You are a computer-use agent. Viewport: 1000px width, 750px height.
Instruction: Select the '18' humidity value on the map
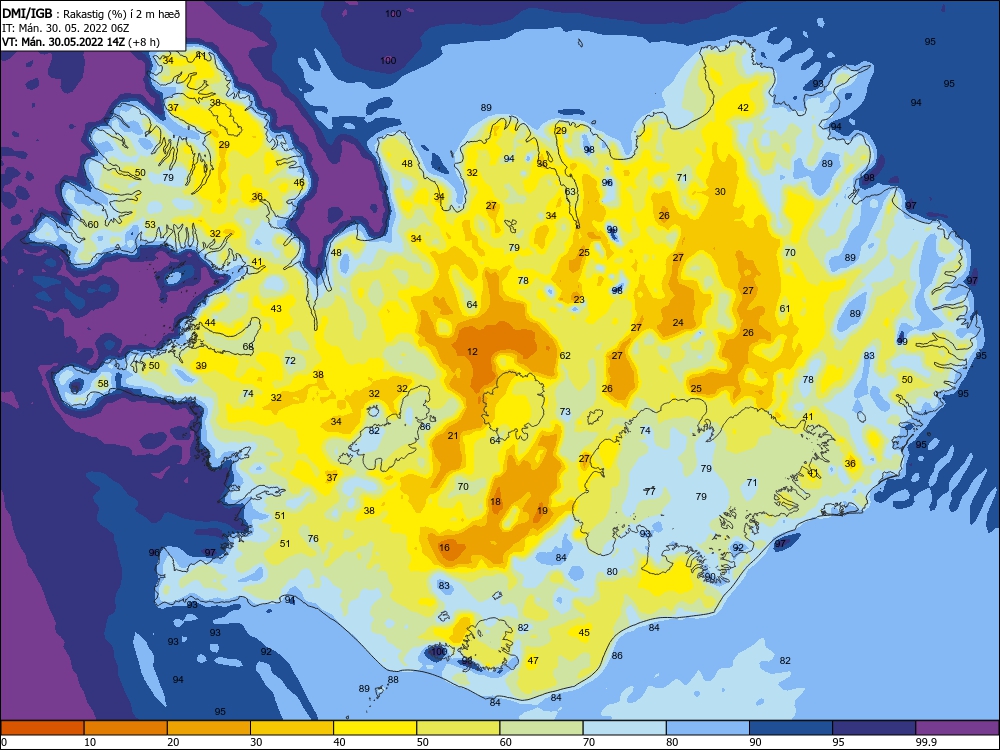(x=496, y=502)
